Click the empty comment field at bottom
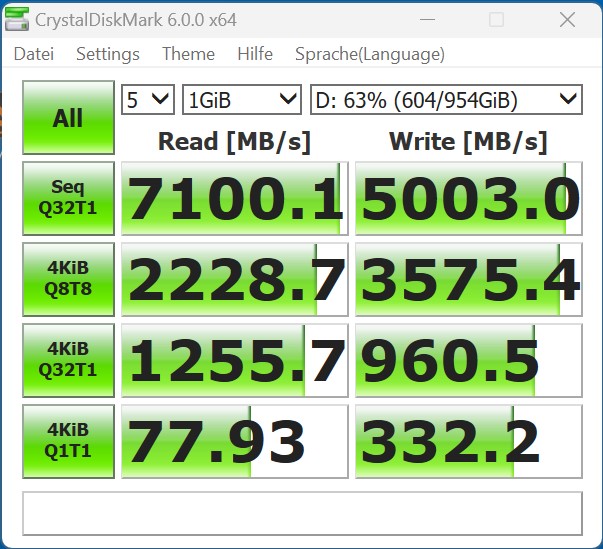 [x=302, y=513]
